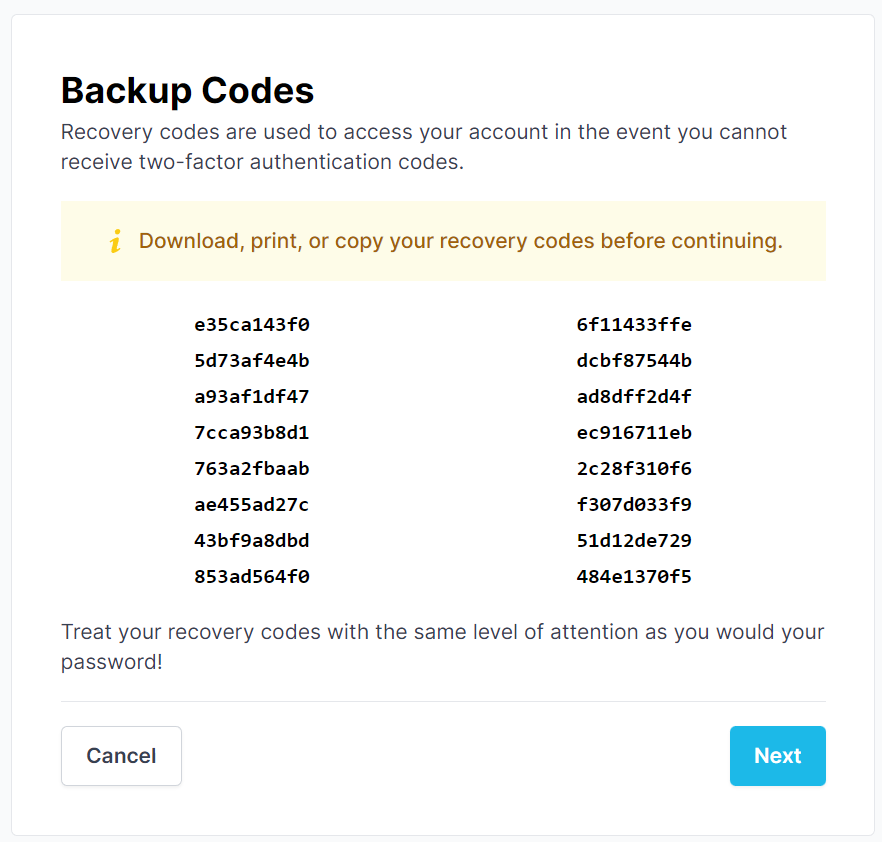
Task: Click the Backup Codes heading
Action: (x=188, y=91)
